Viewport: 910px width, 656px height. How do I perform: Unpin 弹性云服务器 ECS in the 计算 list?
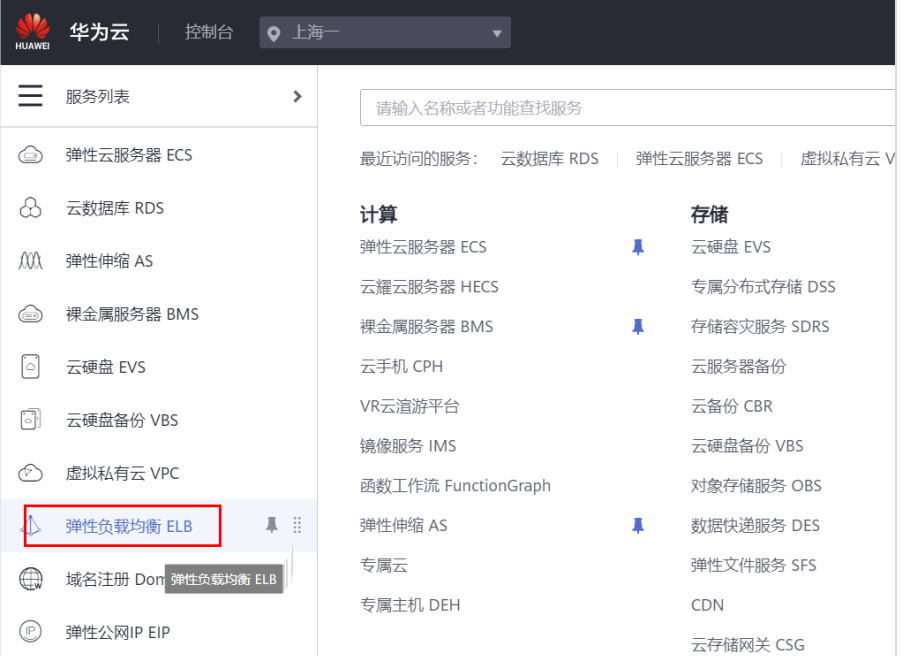tap(638, 247)
